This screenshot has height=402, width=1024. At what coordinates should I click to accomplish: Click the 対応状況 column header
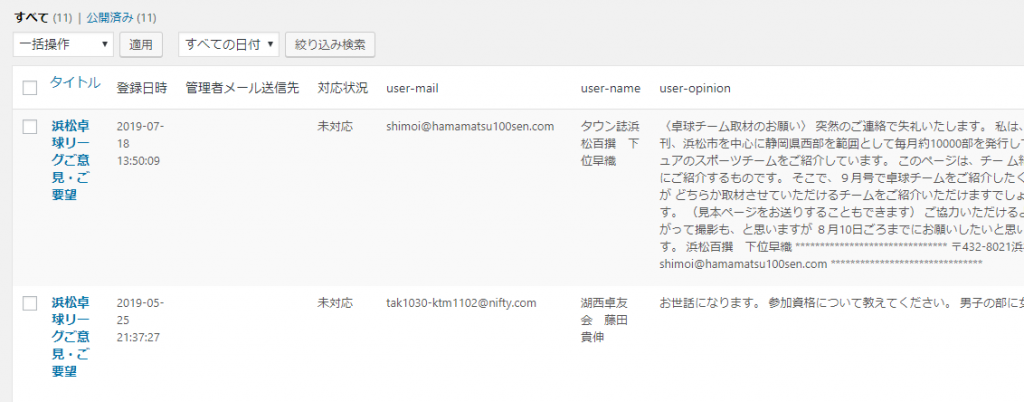(x=342, y=88)
